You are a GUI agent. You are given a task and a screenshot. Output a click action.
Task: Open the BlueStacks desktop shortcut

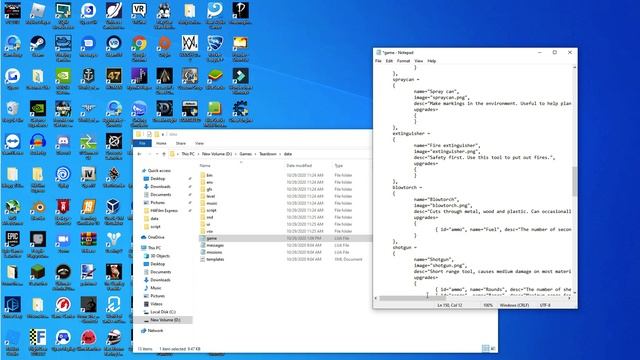tap(215, 79)
